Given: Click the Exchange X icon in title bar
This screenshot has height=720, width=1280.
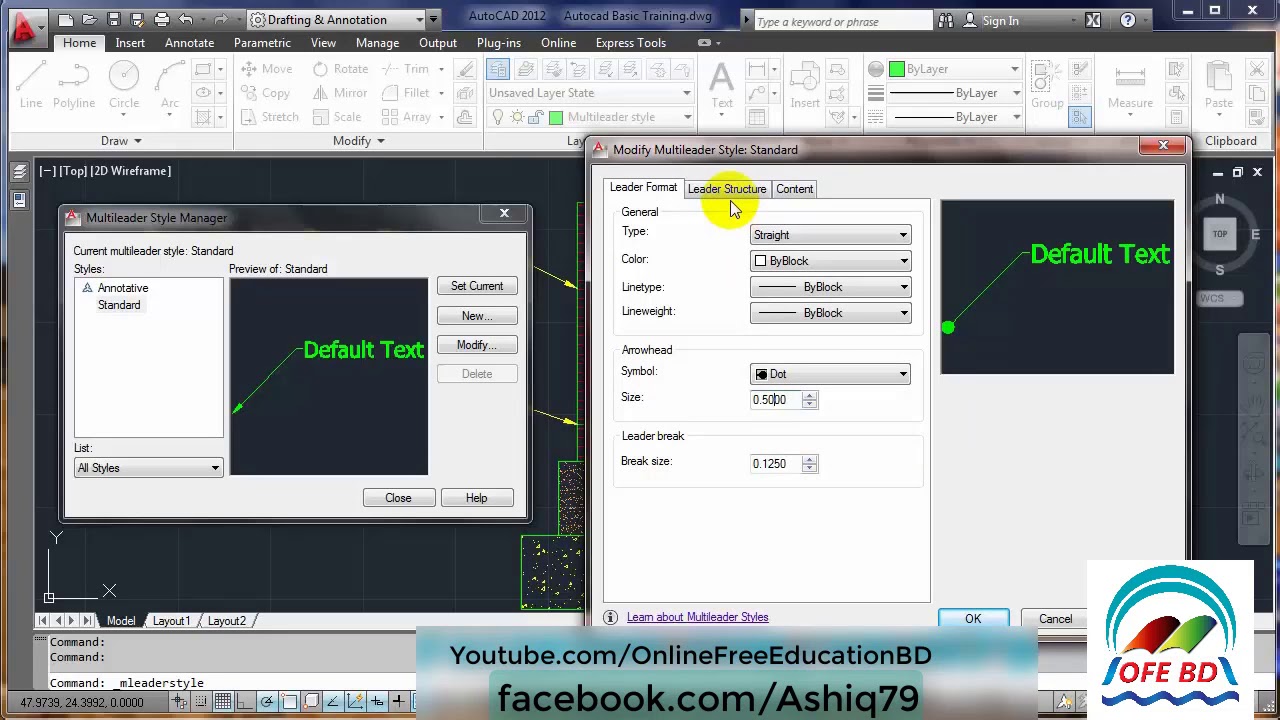Looking at the screenshot, I should tap(1093, 20).
